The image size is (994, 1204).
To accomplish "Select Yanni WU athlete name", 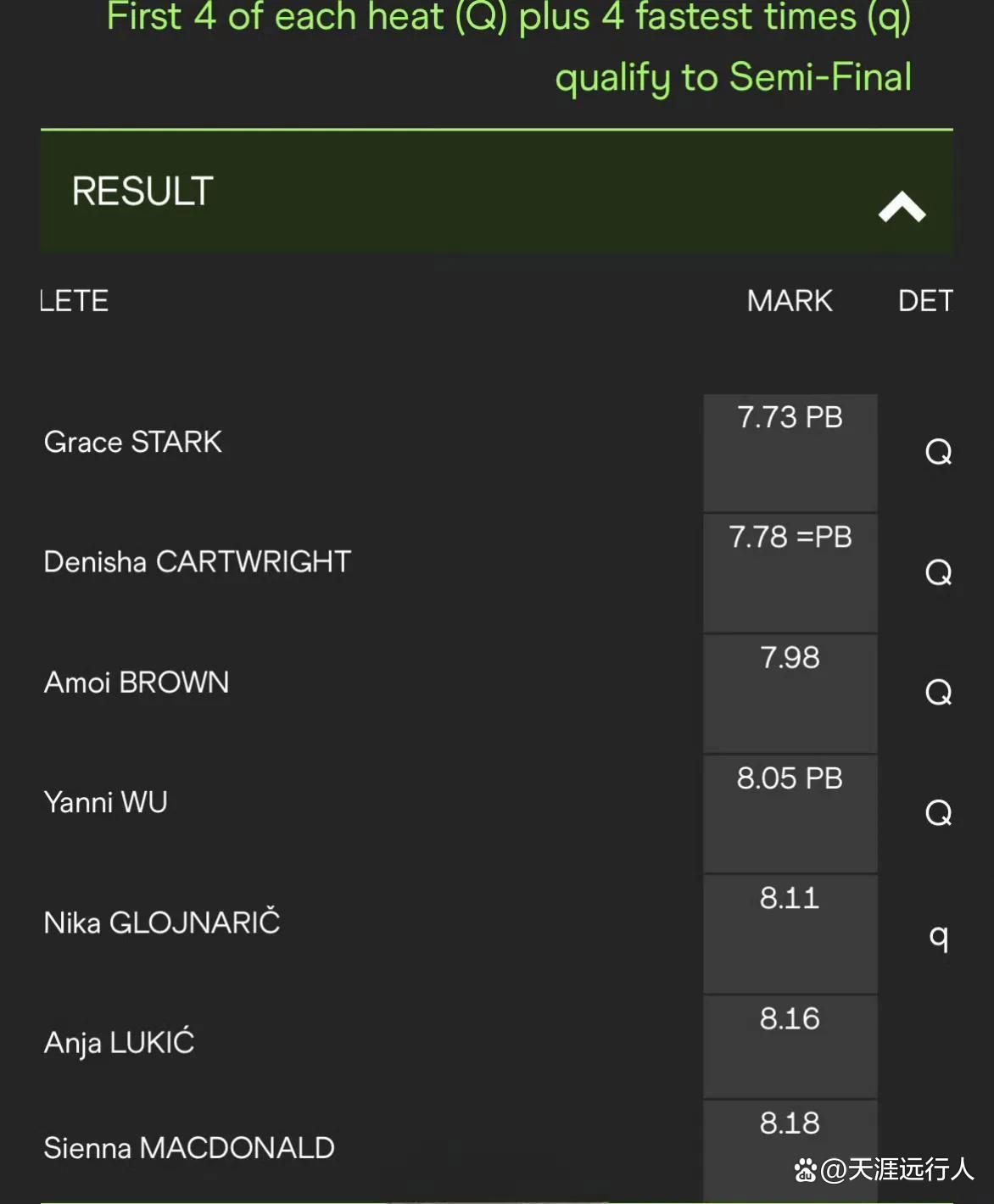I will pos(106,802).
